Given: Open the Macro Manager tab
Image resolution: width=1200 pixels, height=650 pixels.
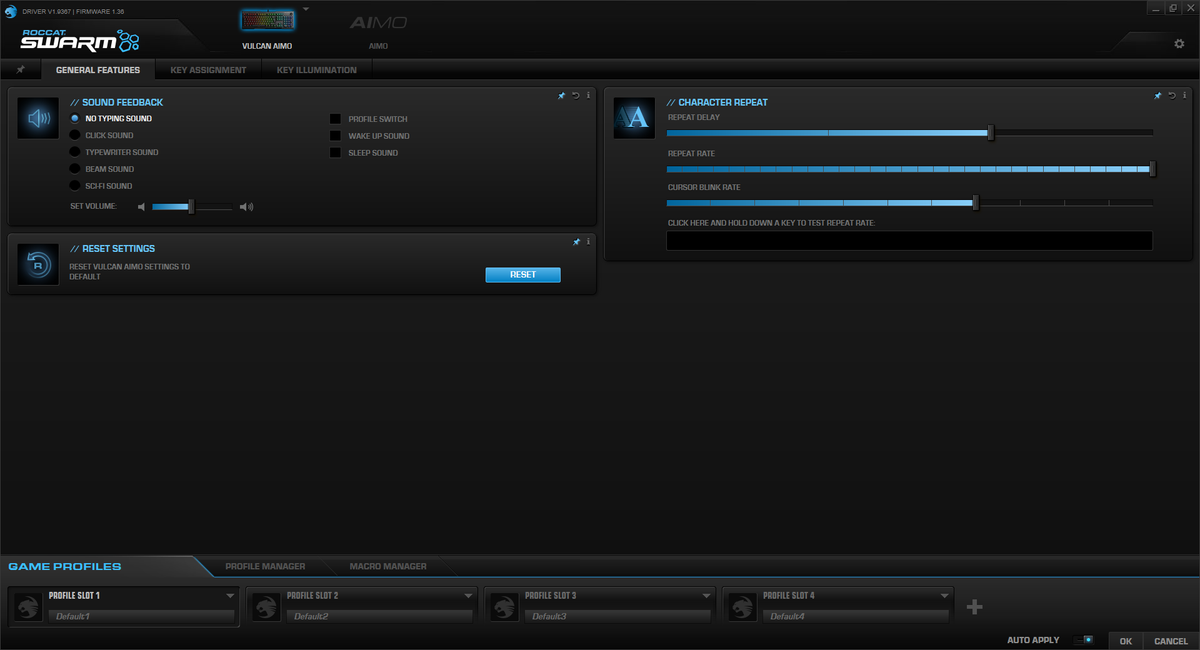Looking at the screenshot, I should click(x=388, y=566).
